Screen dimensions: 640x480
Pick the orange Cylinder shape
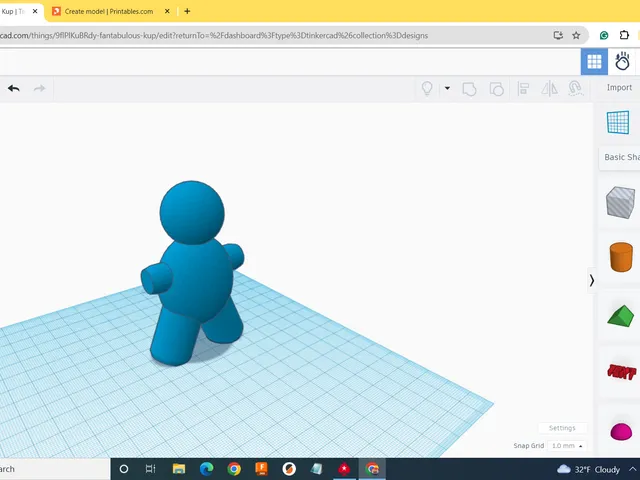tap(621, 257)
